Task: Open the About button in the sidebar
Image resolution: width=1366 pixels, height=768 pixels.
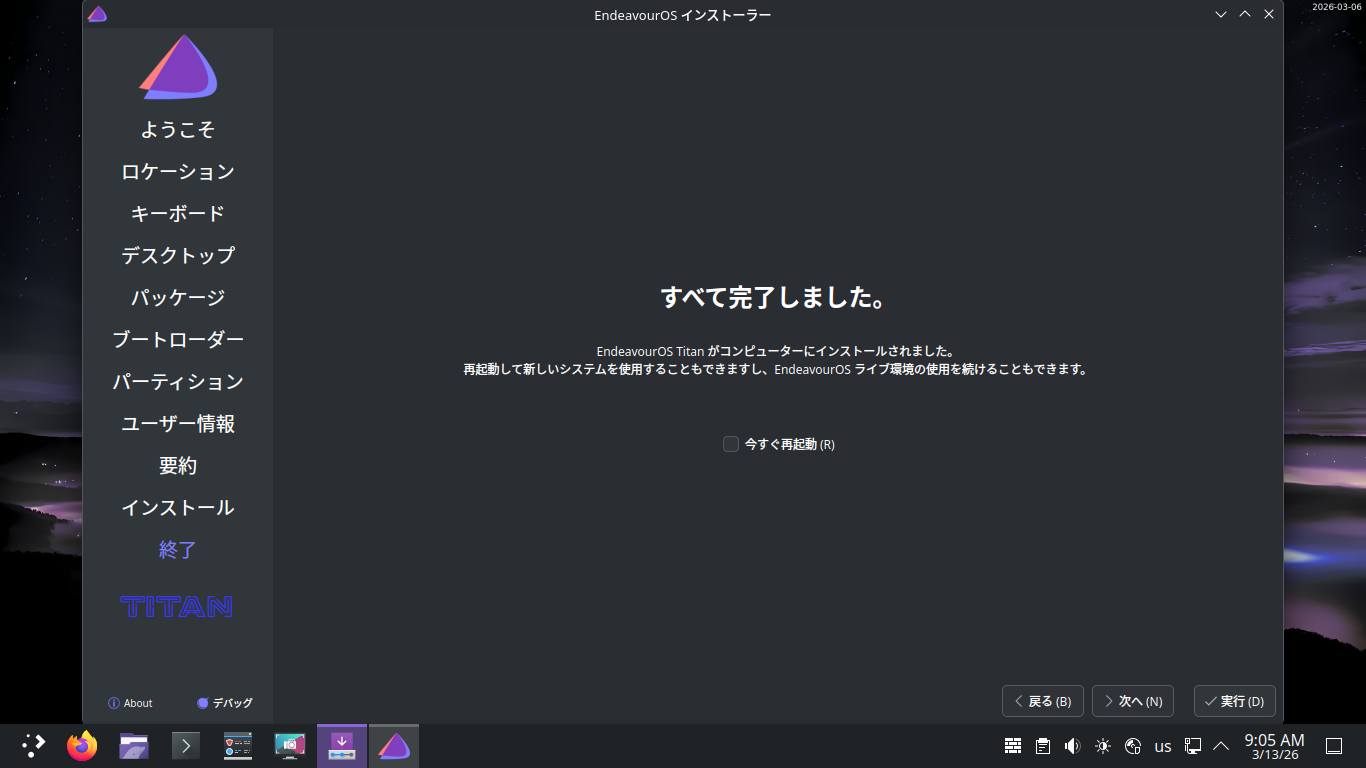Action: pyautogui.click(x=130, y=703)
